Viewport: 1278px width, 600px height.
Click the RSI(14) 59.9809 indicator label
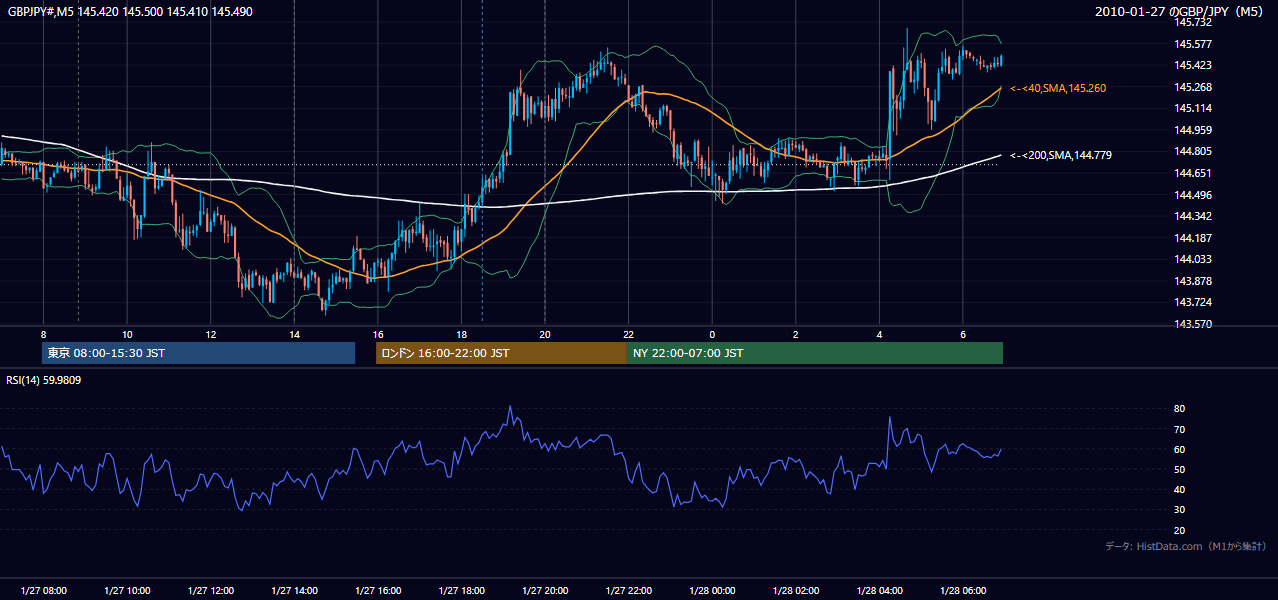(x=44, y=380)
